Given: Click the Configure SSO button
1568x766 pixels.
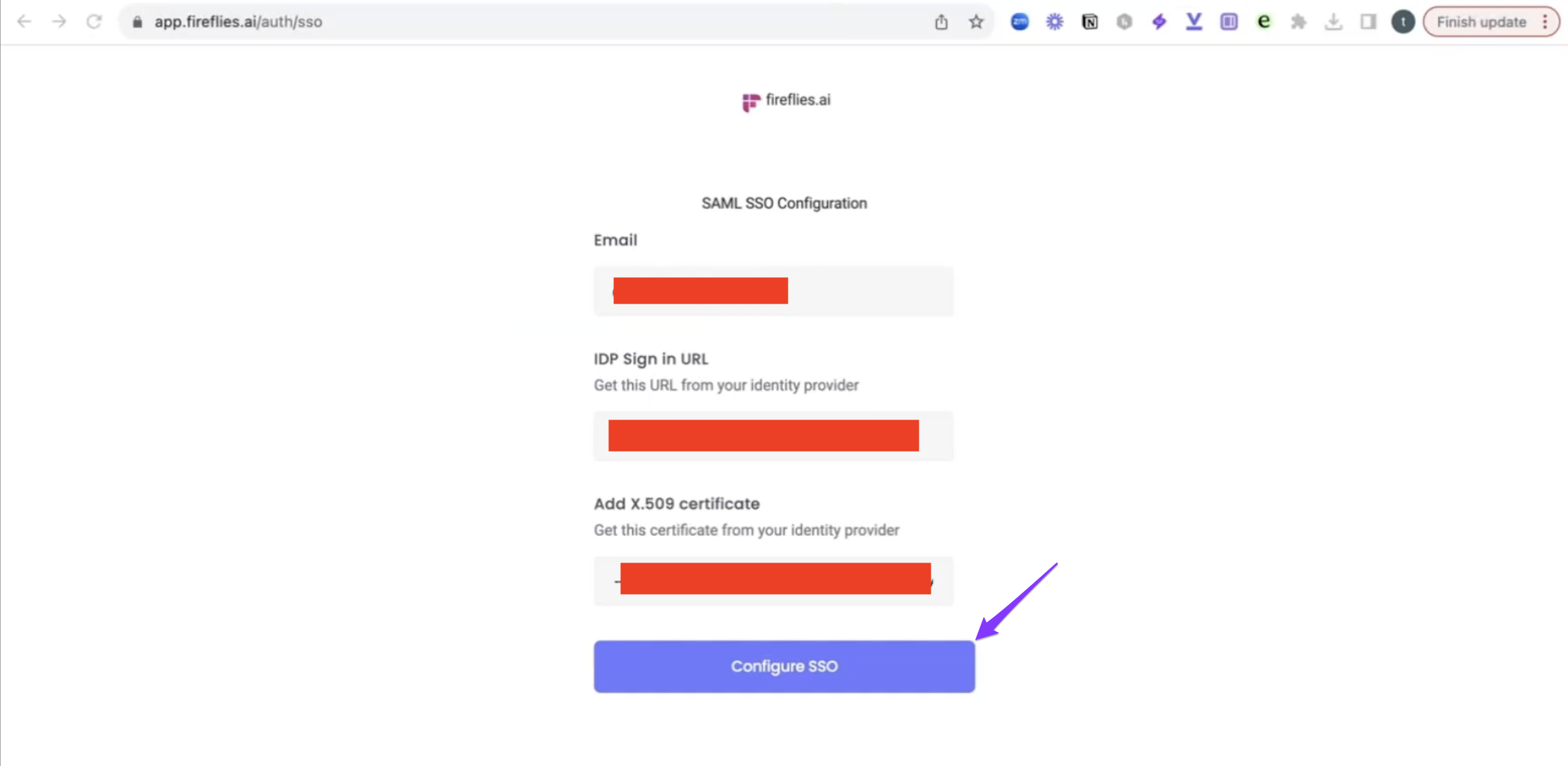Looking at the screenshot, I should [x=784, y=666].
